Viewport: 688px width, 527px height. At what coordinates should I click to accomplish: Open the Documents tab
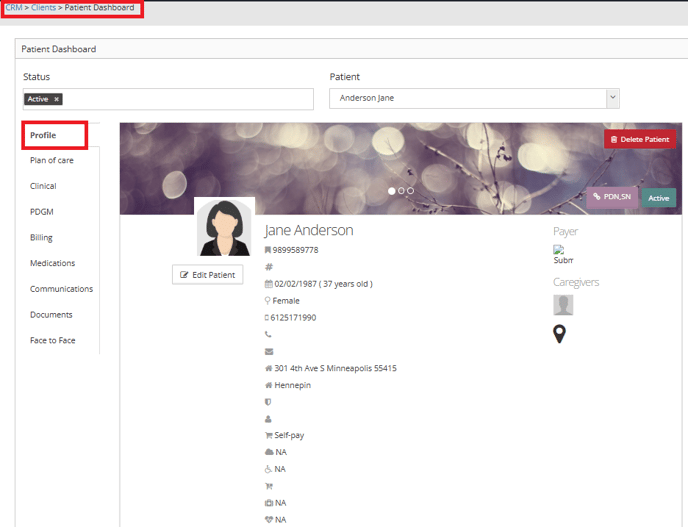pos(51,315)
